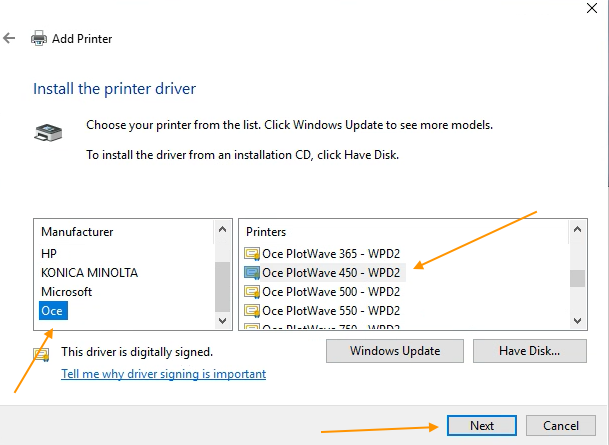Click Printers list scroll down arrow

(x=578, y=321)
